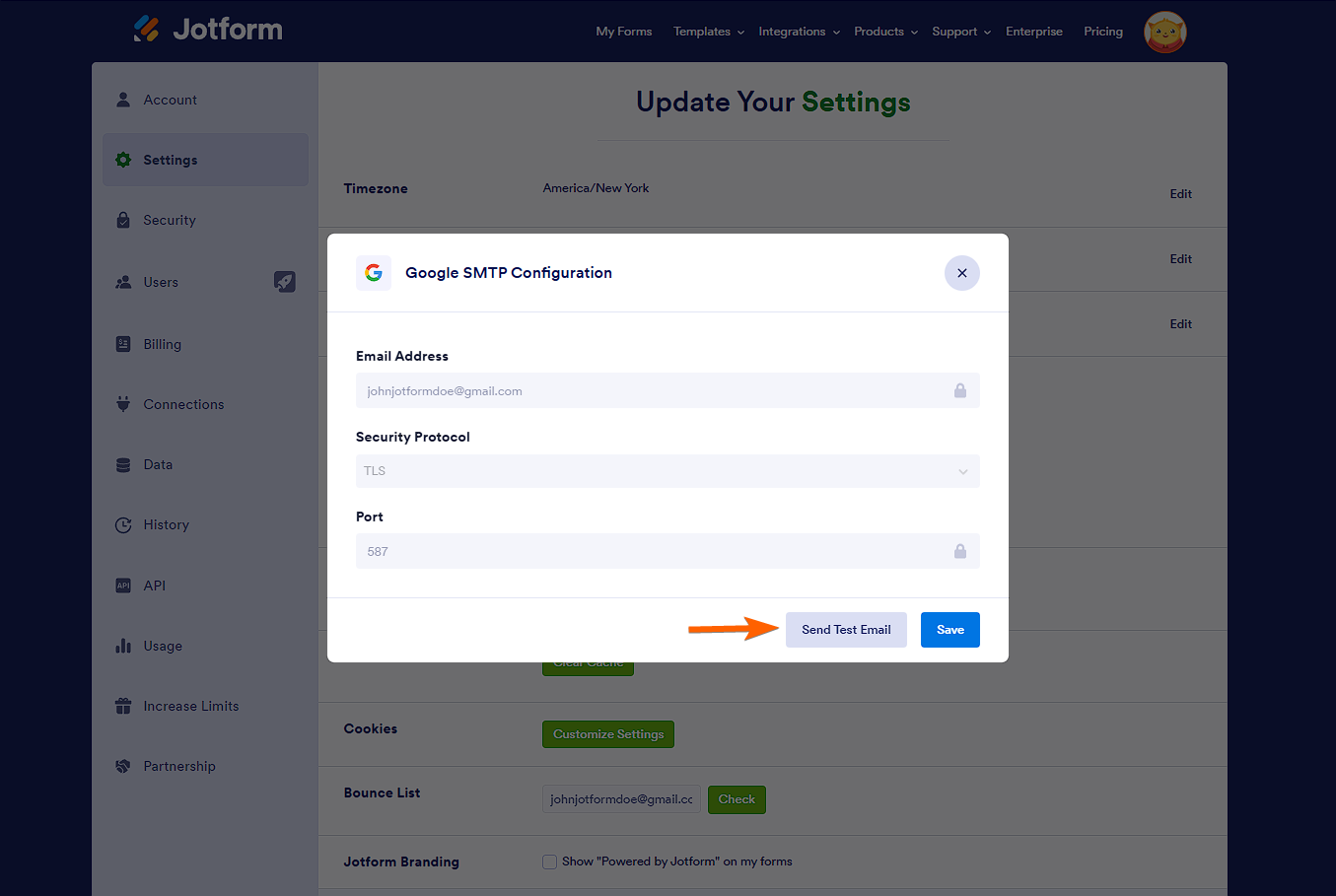This screenshot has width=1336, height=896.
Task: Click the Connections plug icon
Action: click(x=123, y=404)
